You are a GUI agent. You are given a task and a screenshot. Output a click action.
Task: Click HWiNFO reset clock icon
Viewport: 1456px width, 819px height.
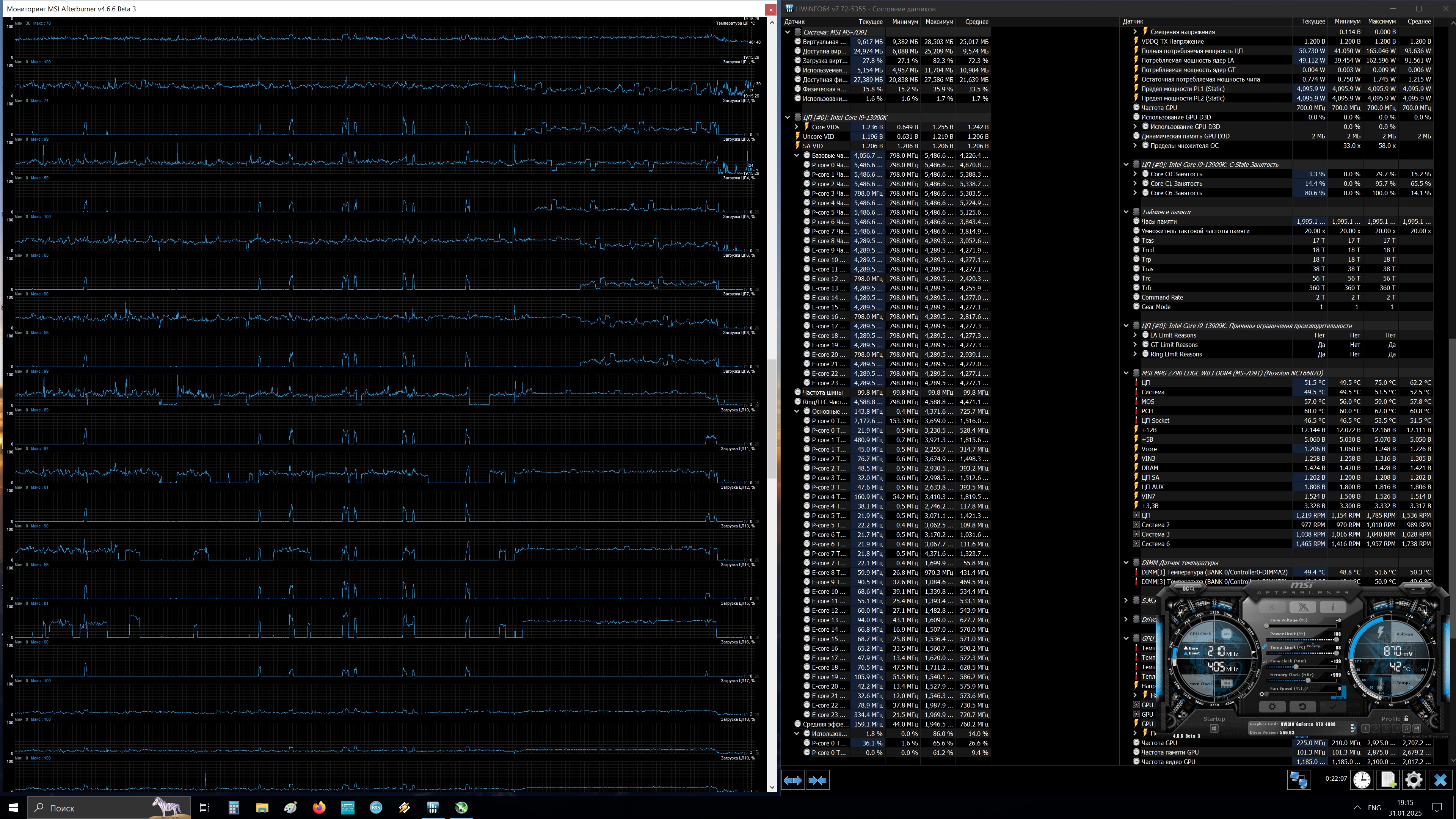(x=1362, y=780)
